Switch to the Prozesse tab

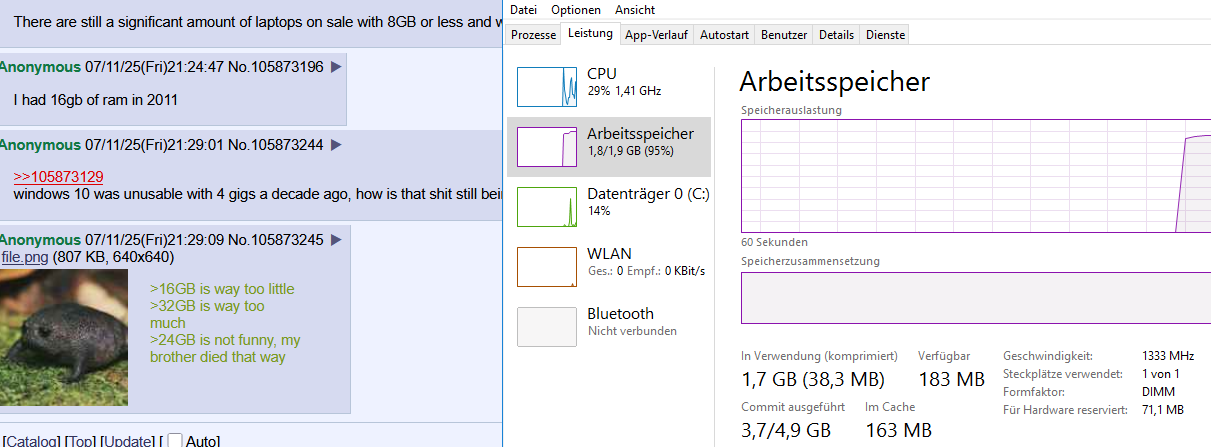(x=533, y=35)
